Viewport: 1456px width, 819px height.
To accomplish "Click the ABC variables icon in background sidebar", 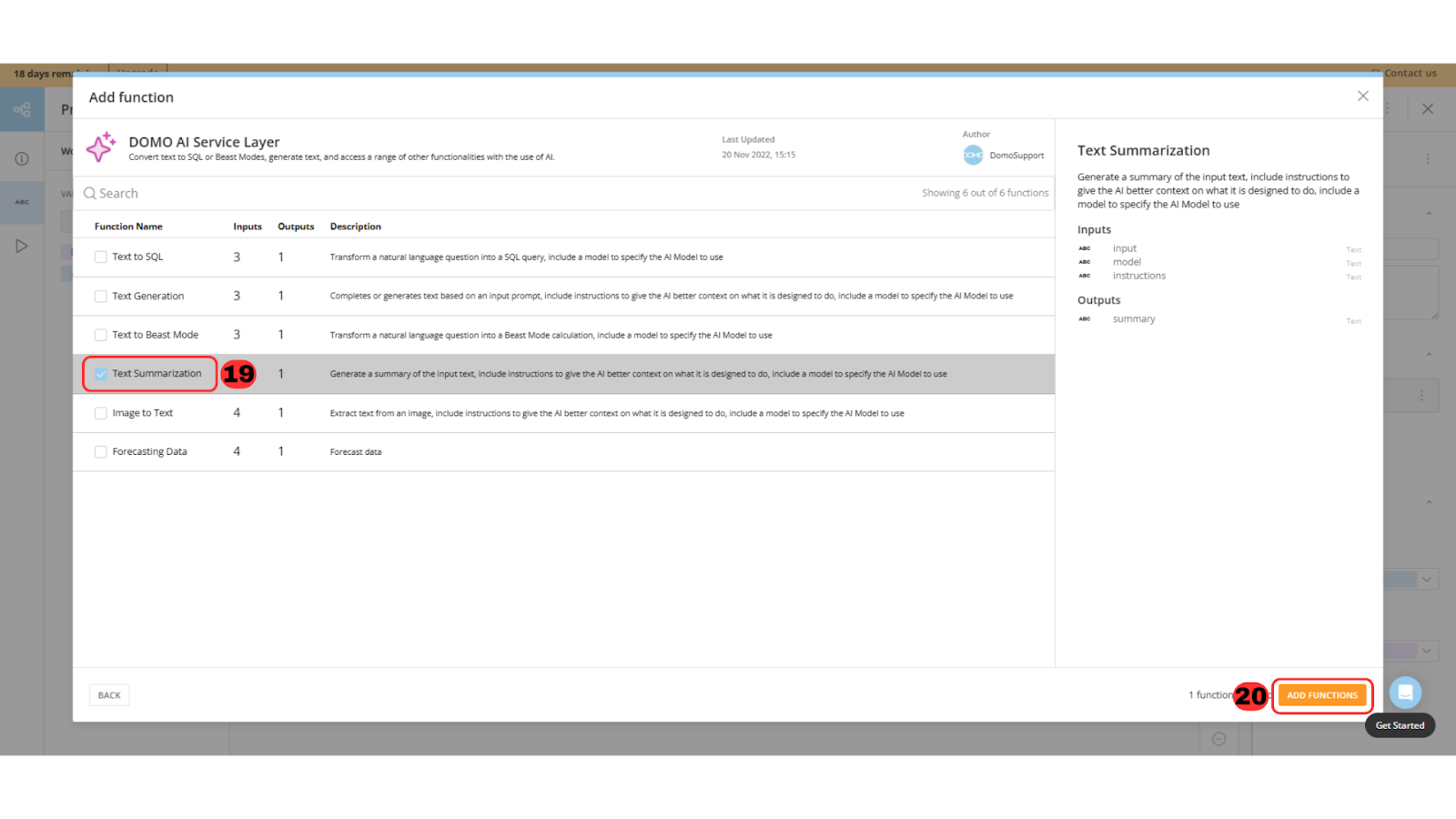I will (22, 202).
